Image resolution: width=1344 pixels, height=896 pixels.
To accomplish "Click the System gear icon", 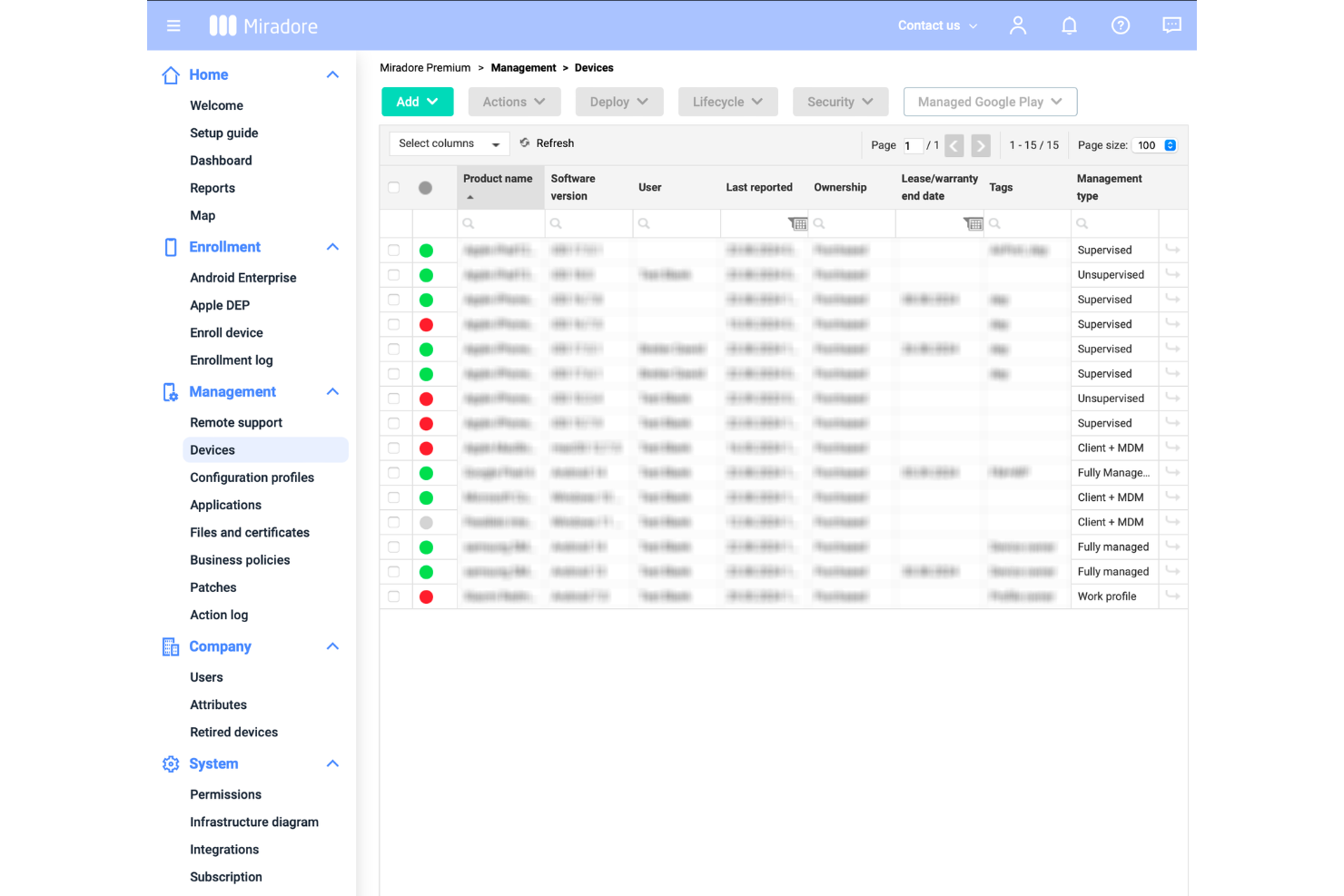I will (x=171, y=764).
